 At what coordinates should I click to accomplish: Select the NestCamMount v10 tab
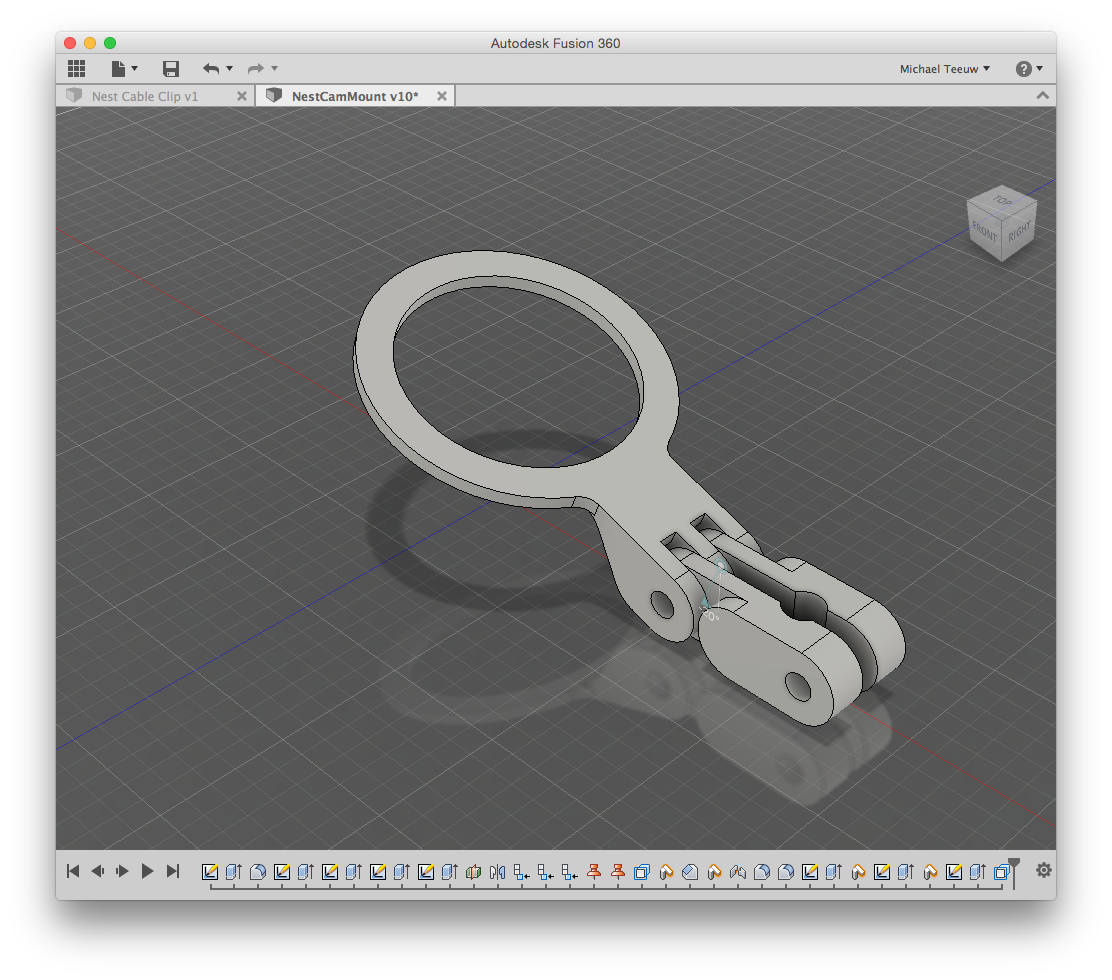[354, 96]
